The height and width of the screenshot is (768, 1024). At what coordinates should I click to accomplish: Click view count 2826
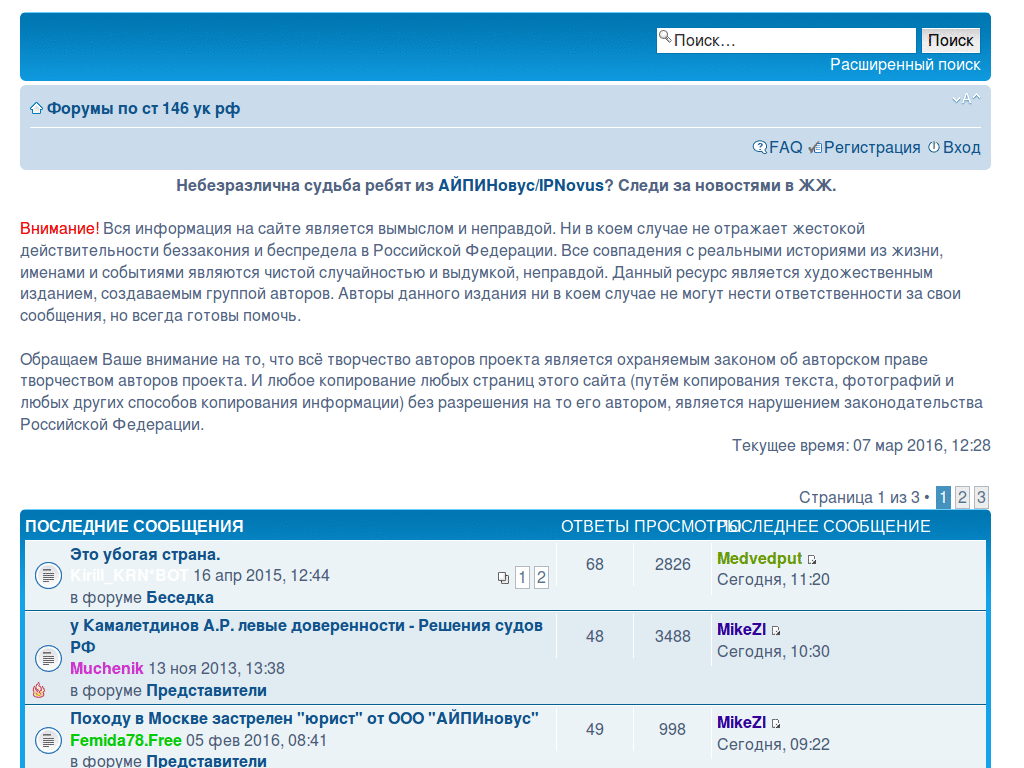click(x=673, y=564)
